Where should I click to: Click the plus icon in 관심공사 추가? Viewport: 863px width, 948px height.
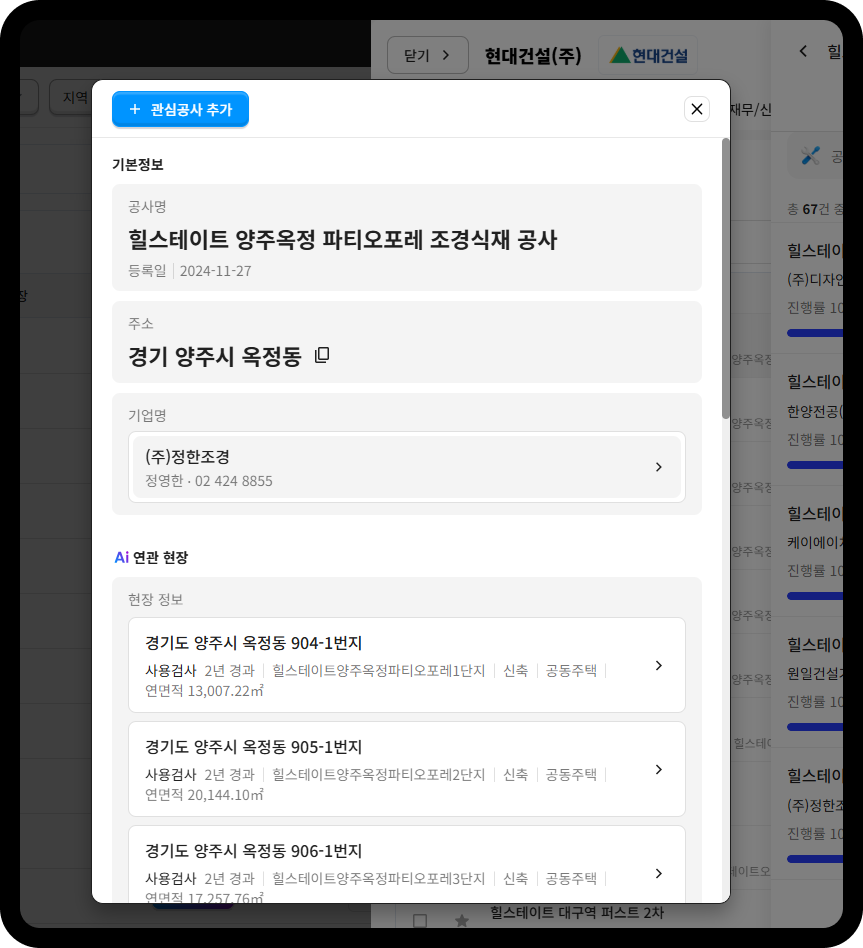(x=135, y=109)
